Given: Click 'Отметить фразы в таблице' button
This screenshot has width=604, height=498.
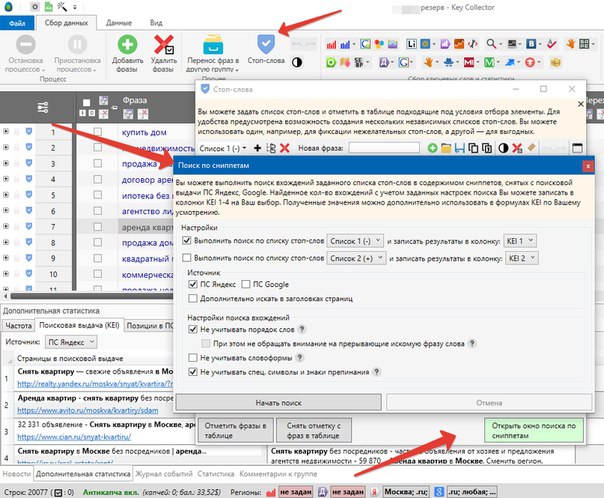Looking at the screenshot, I should click(x=235, y=430).
